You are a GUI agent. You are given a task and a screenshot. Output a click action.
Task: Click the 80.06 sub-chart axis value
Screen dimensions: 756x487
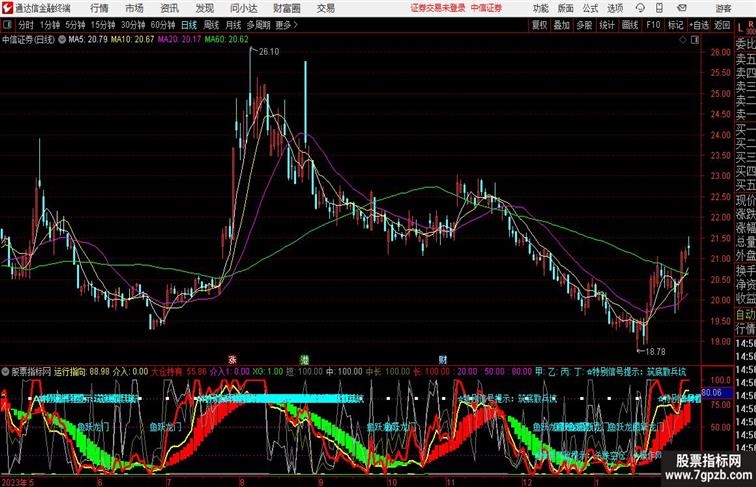coord(712,392)
